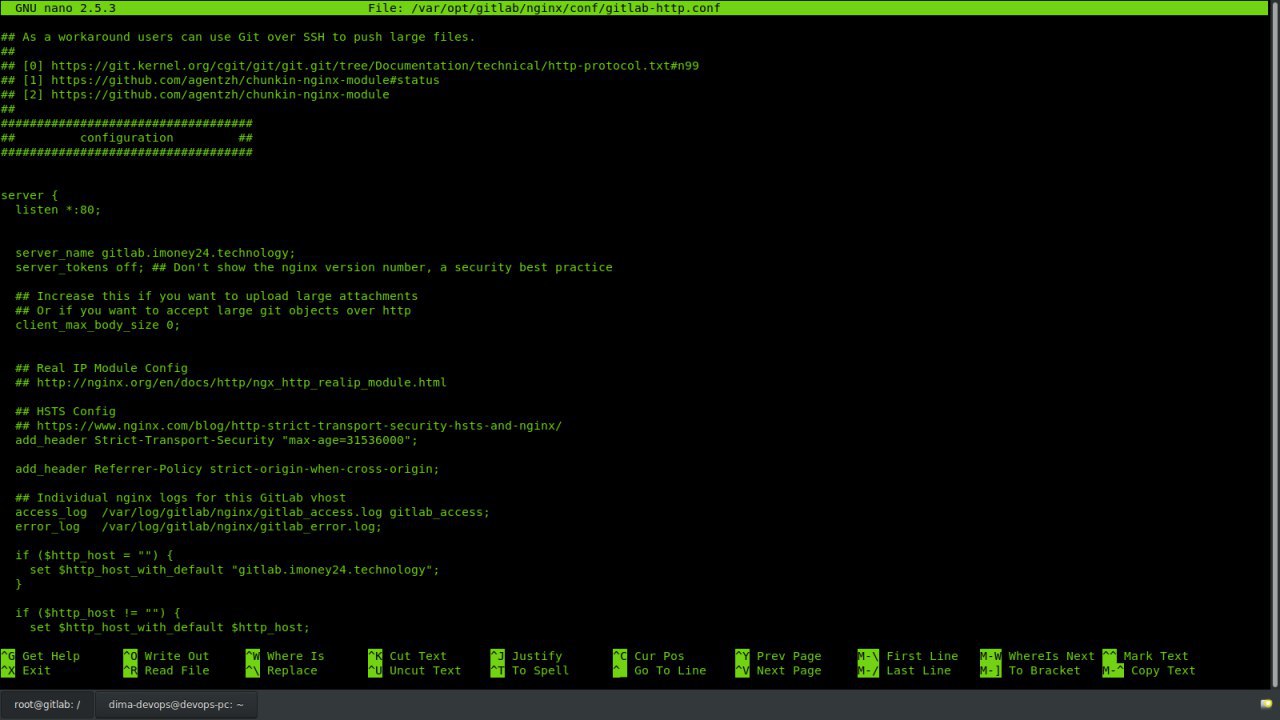Click the 'Git over SSH' workaround comment line
Image resolution: width=1280 pixels, height=720 pixels.
coord(238,37)
